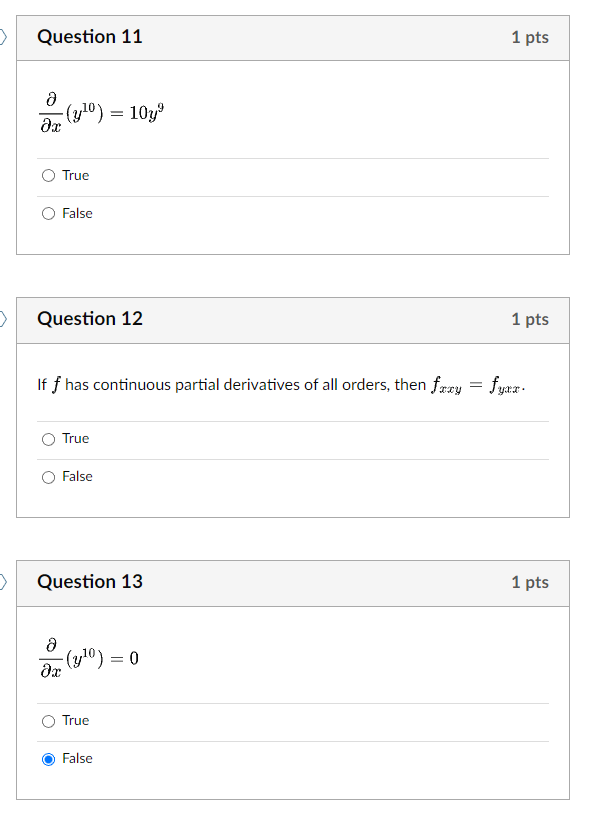
Task: Click the 1 pts label on Question 13
Action: (x=531, y=583)
